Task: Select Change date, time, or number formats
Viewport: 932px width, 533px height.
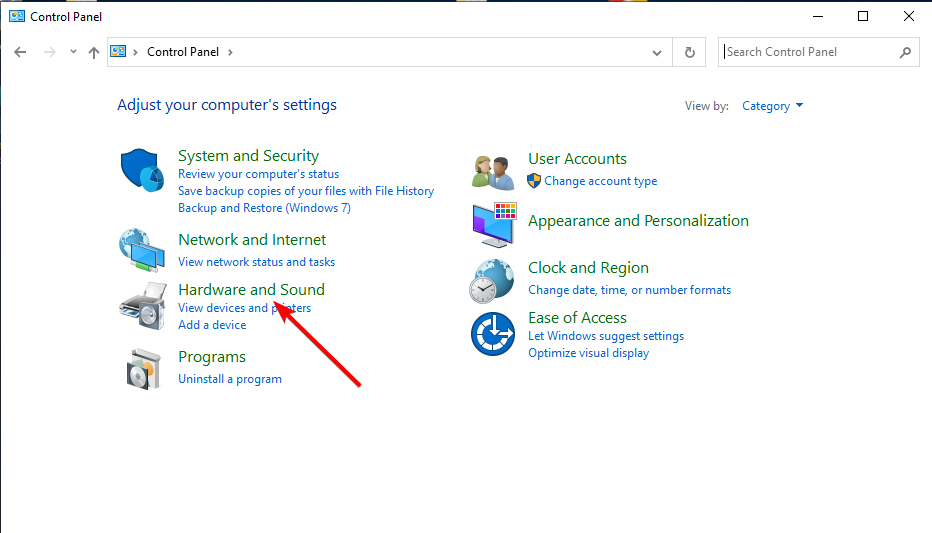Action: click(629, 290)
